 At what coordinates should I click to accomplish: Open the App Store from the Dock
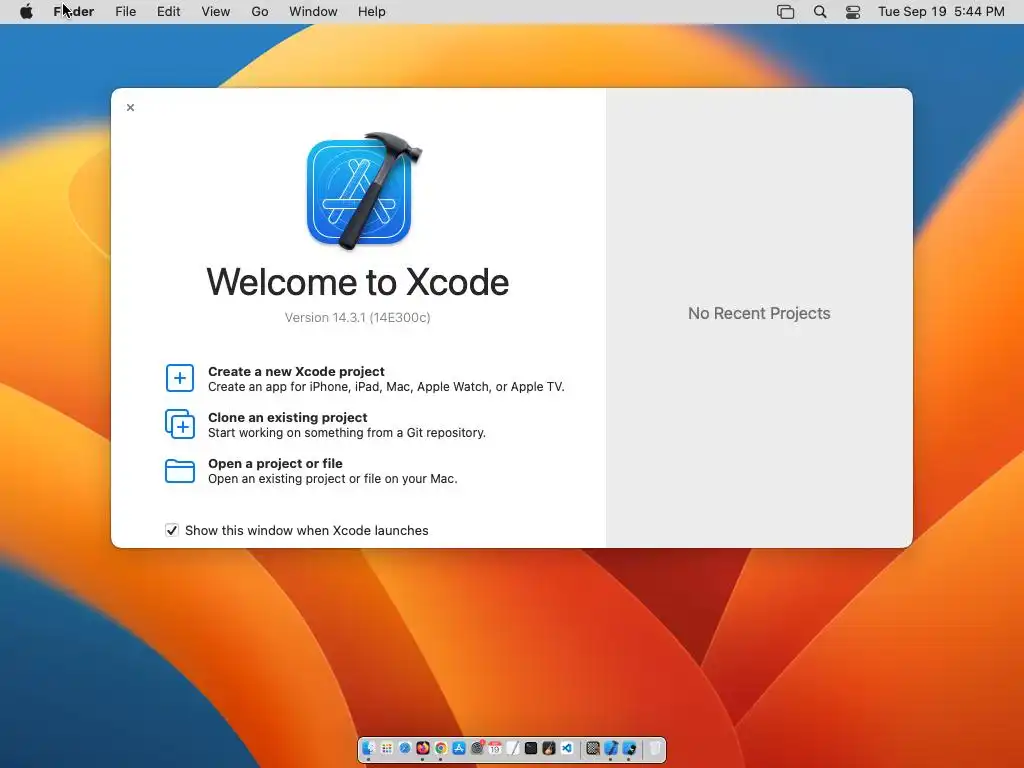tap(458, 748)
